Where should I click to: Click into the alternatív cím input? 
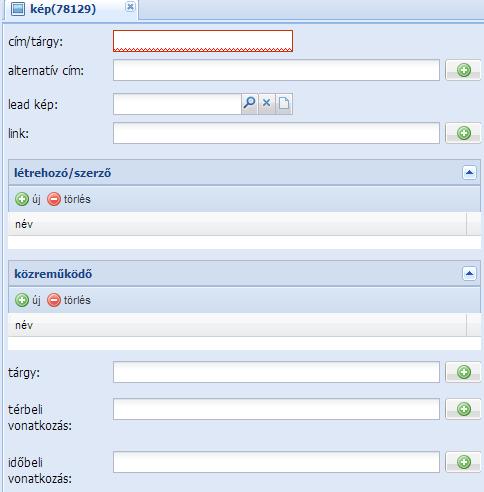tap(276, 70)
